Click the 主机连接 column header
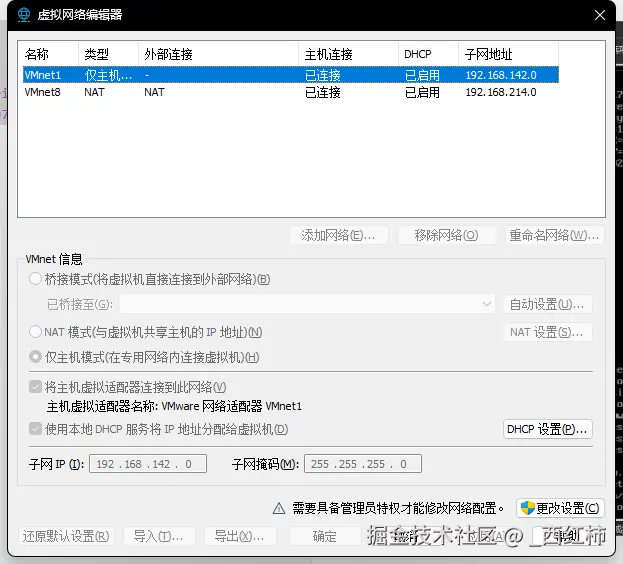 348,54
